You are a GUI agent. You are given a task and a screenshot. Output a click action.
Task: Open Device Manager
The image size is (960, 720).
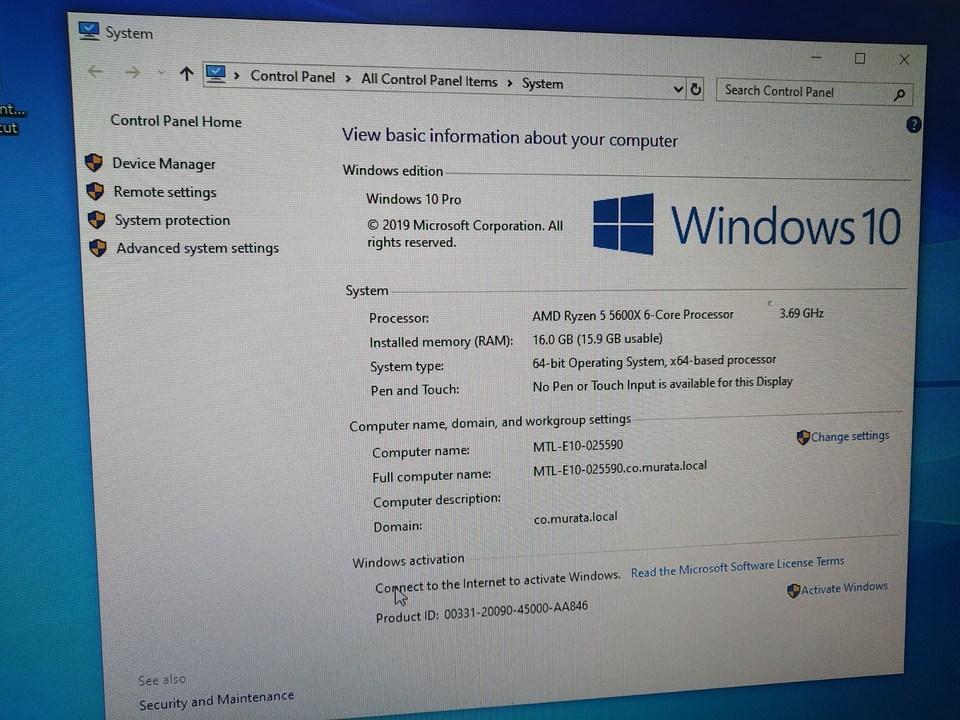point(163,164)
